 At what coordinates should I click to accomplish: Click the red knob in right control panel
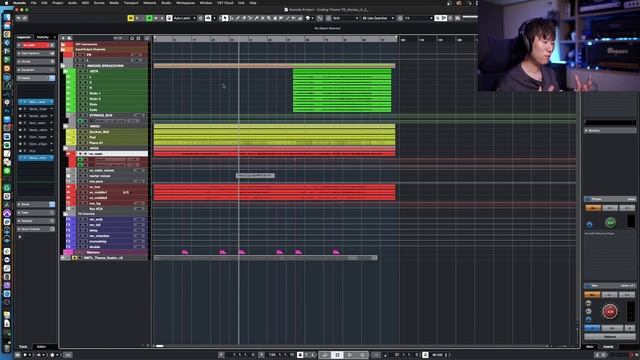coord(610,311)
